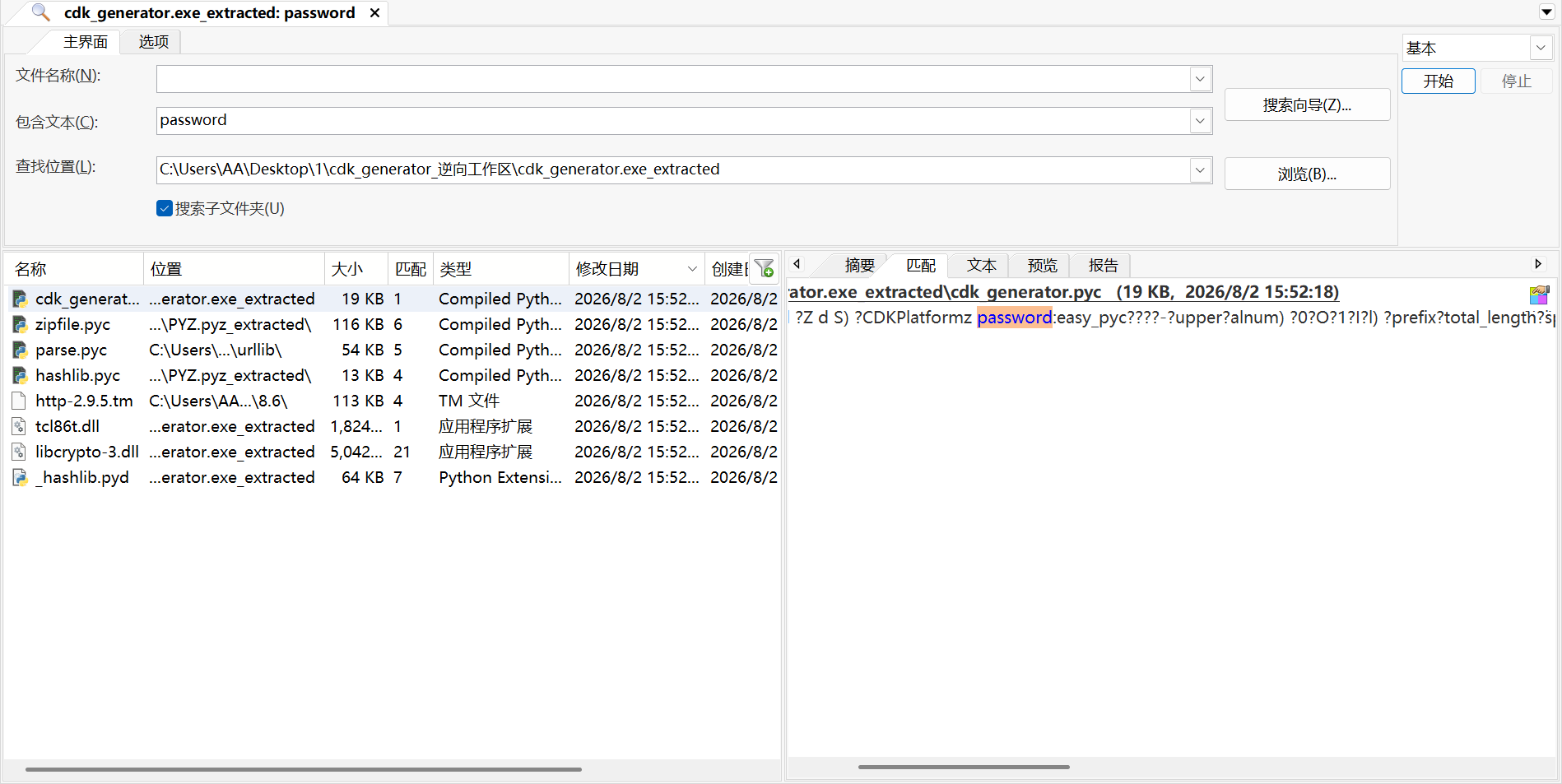
Task: Click the 浏览 browse button
Action: coord(1307,174)
